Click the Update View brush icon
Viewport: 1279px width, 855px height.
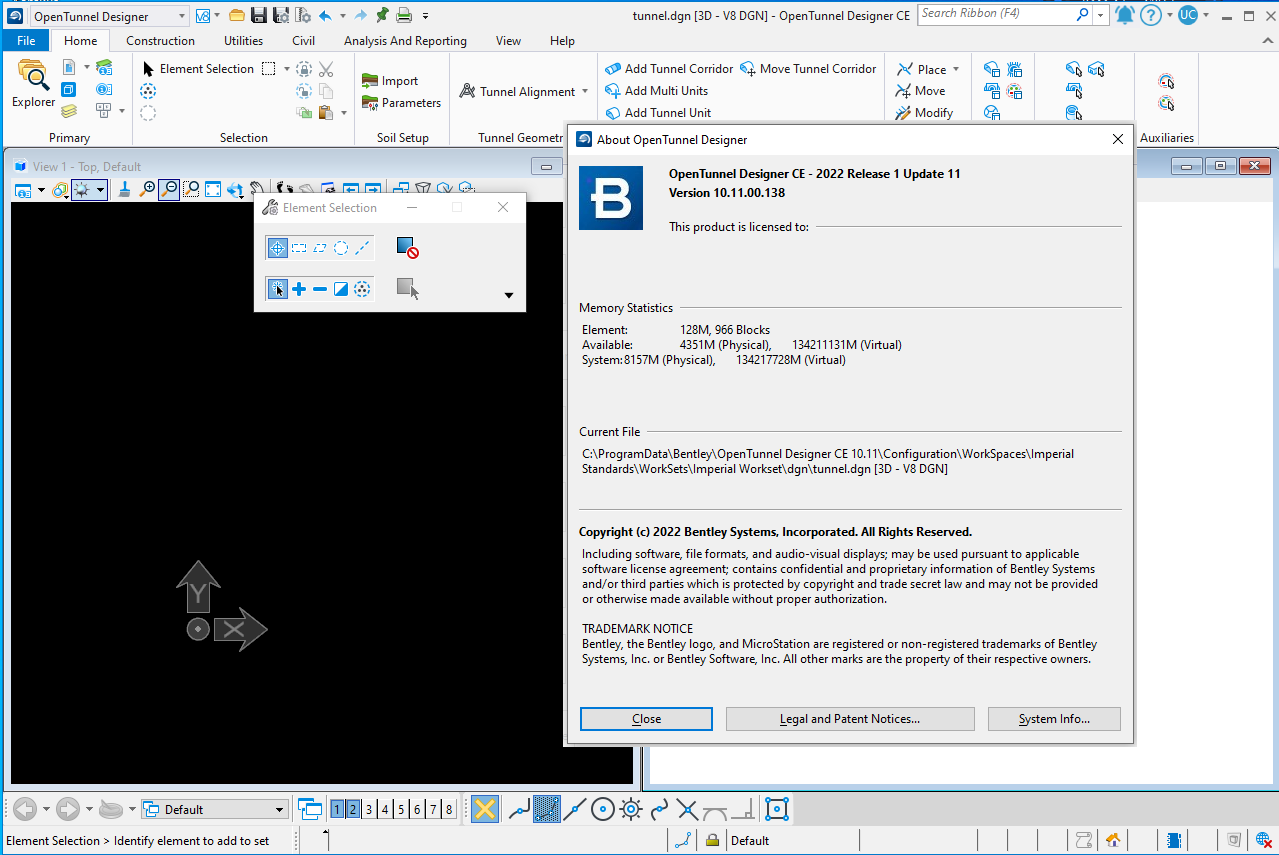click(125, 189)
